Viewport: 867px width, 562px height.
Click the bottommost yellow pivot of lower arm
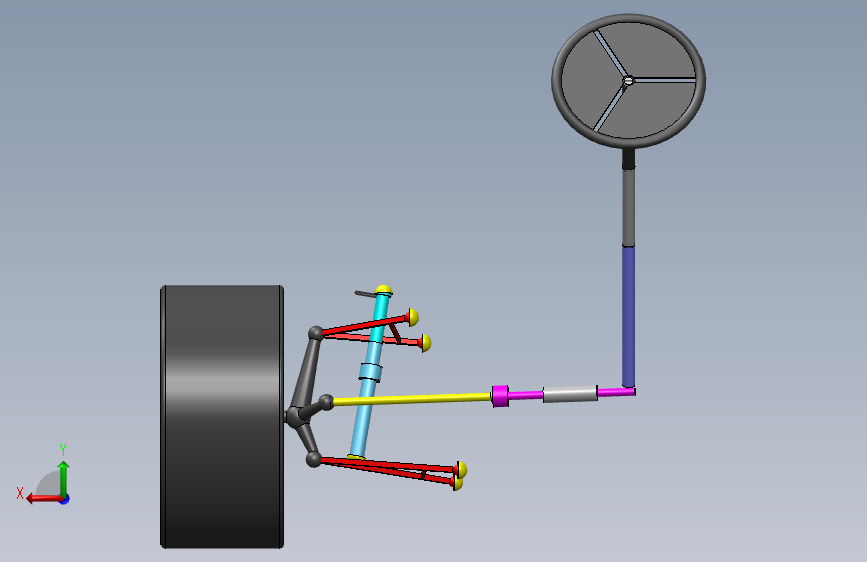458,483
